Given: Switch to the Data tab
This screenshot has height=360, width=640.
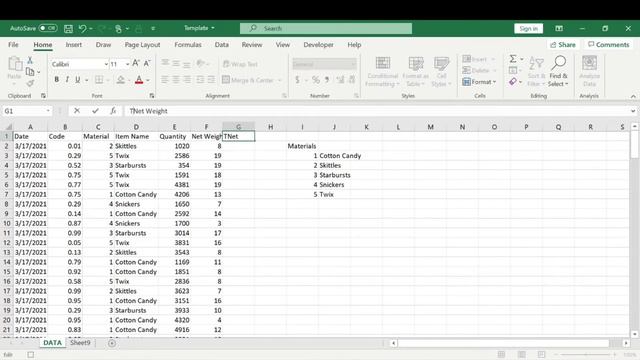Looking at the screenshot, I should coord(222,44).
